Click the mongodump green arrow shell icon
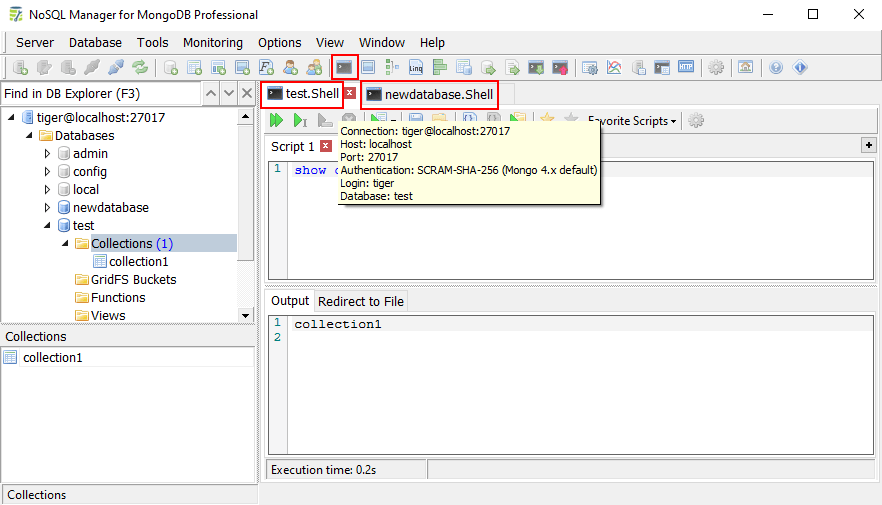The height and width of the screenshot is (505, 882). [536, 67]
